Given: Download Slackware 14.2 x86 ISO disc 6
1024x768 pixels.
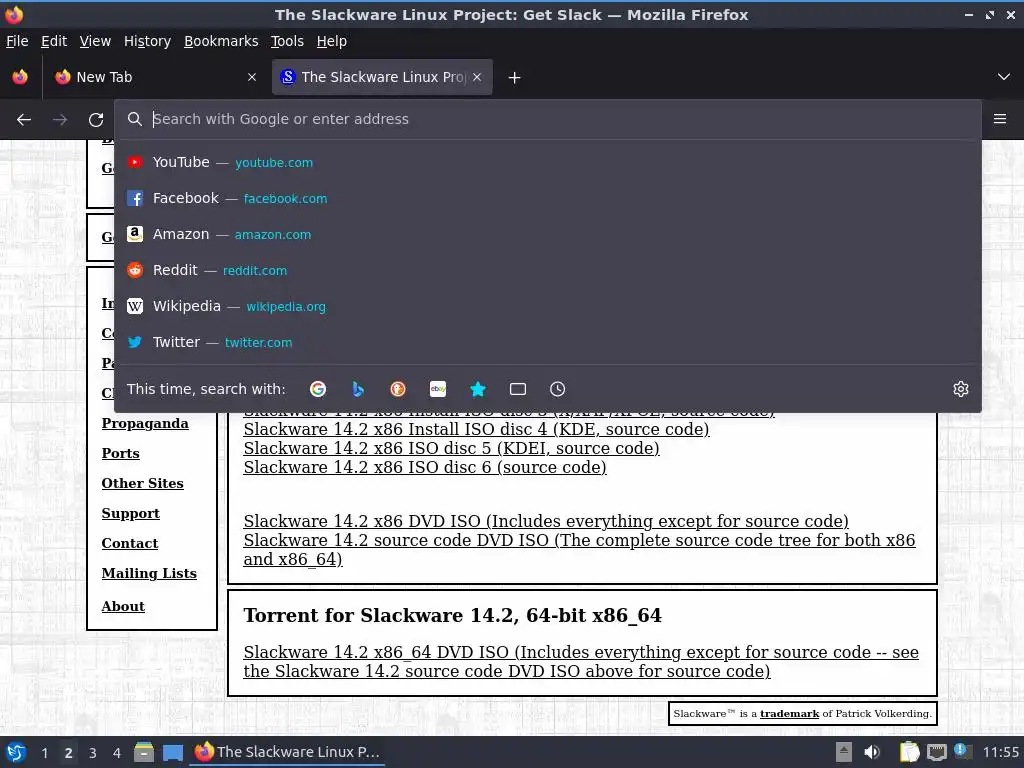Looking at the screenshot, I should [x=425, y=468].
